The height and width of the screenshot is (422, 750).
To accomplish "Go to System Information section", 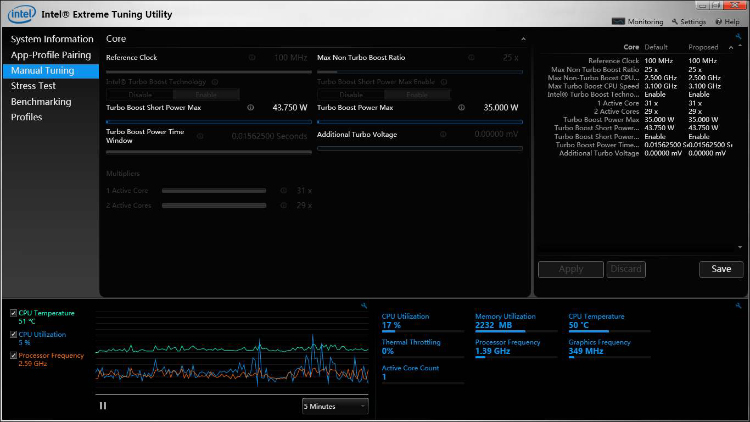I will [x=51, y=39].
